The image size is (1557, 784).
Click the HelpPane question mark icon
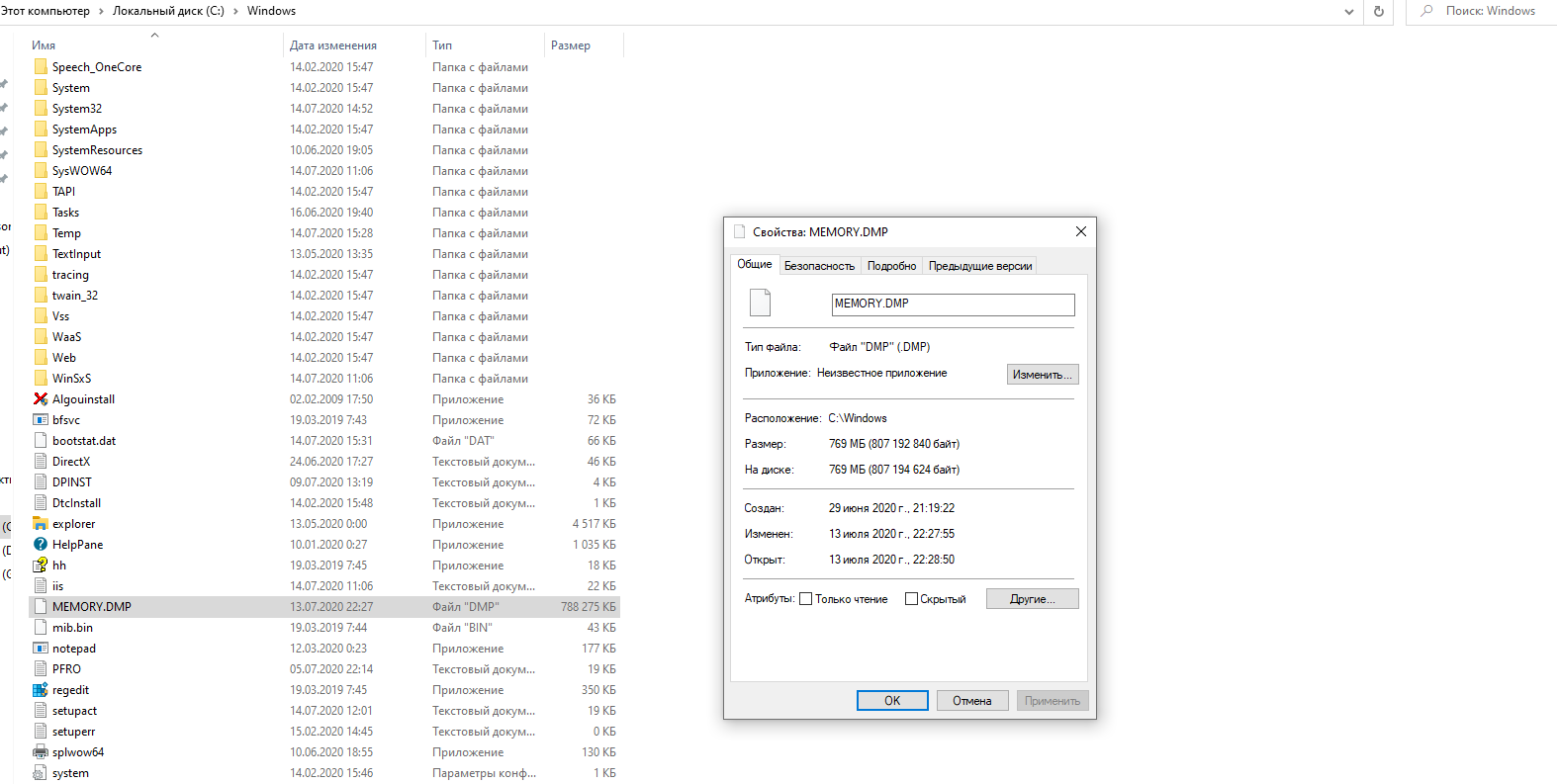tap(41, 545)
